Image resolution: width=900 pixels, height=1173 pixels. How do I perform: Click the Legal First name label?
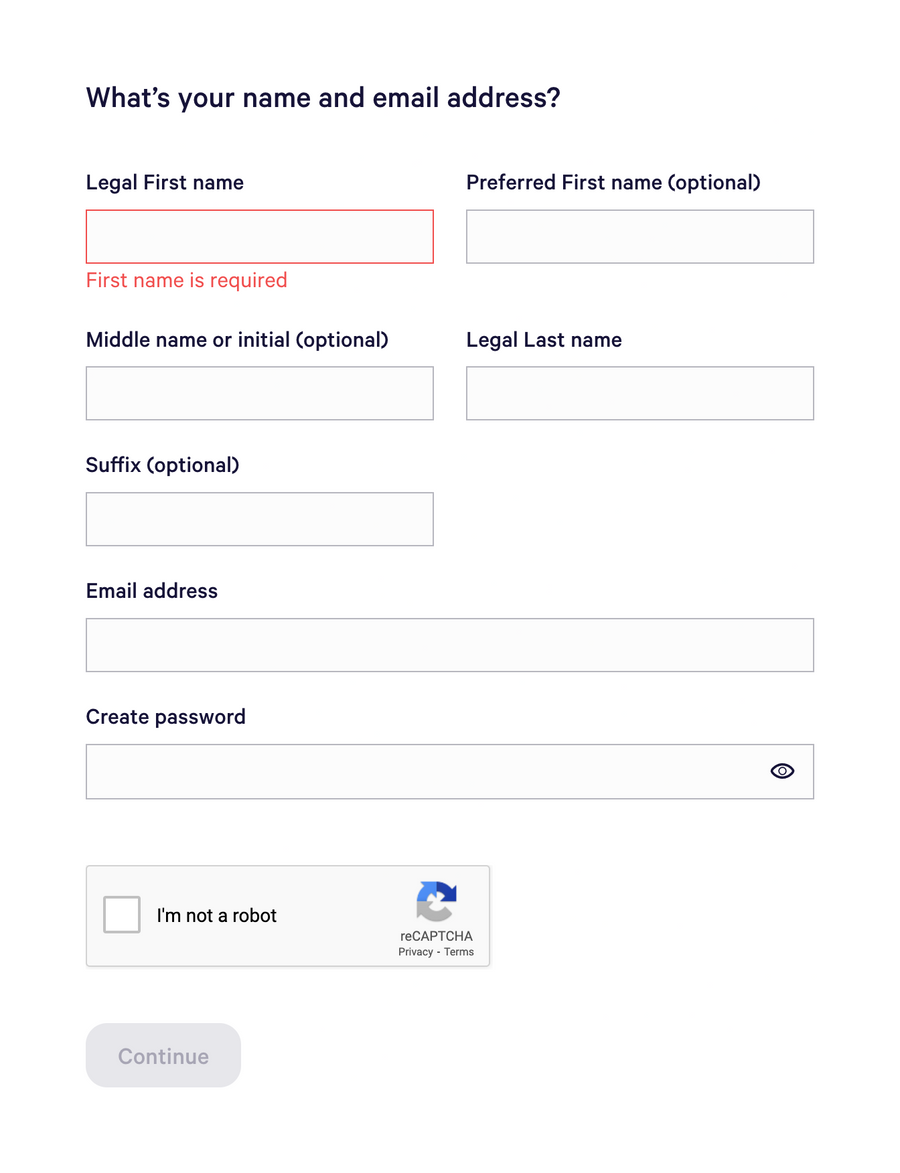coord(164,182)
